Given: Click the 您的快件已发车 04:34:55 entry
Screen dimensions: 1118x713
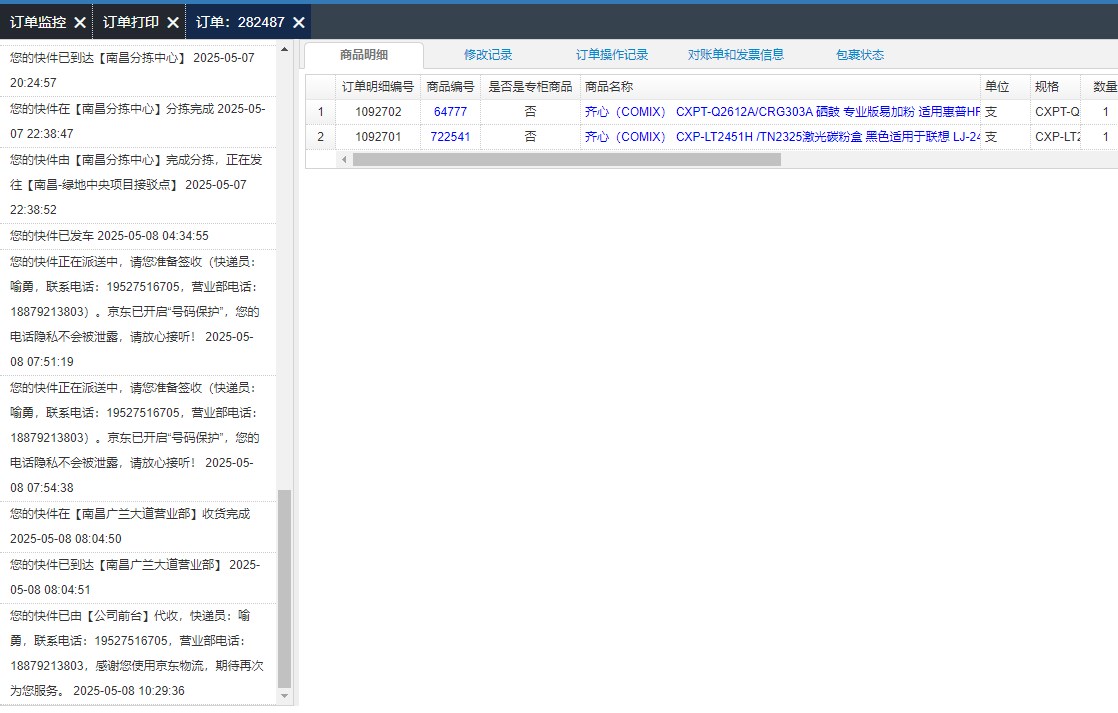Looking at the screenshot, I should pos(138,236).
